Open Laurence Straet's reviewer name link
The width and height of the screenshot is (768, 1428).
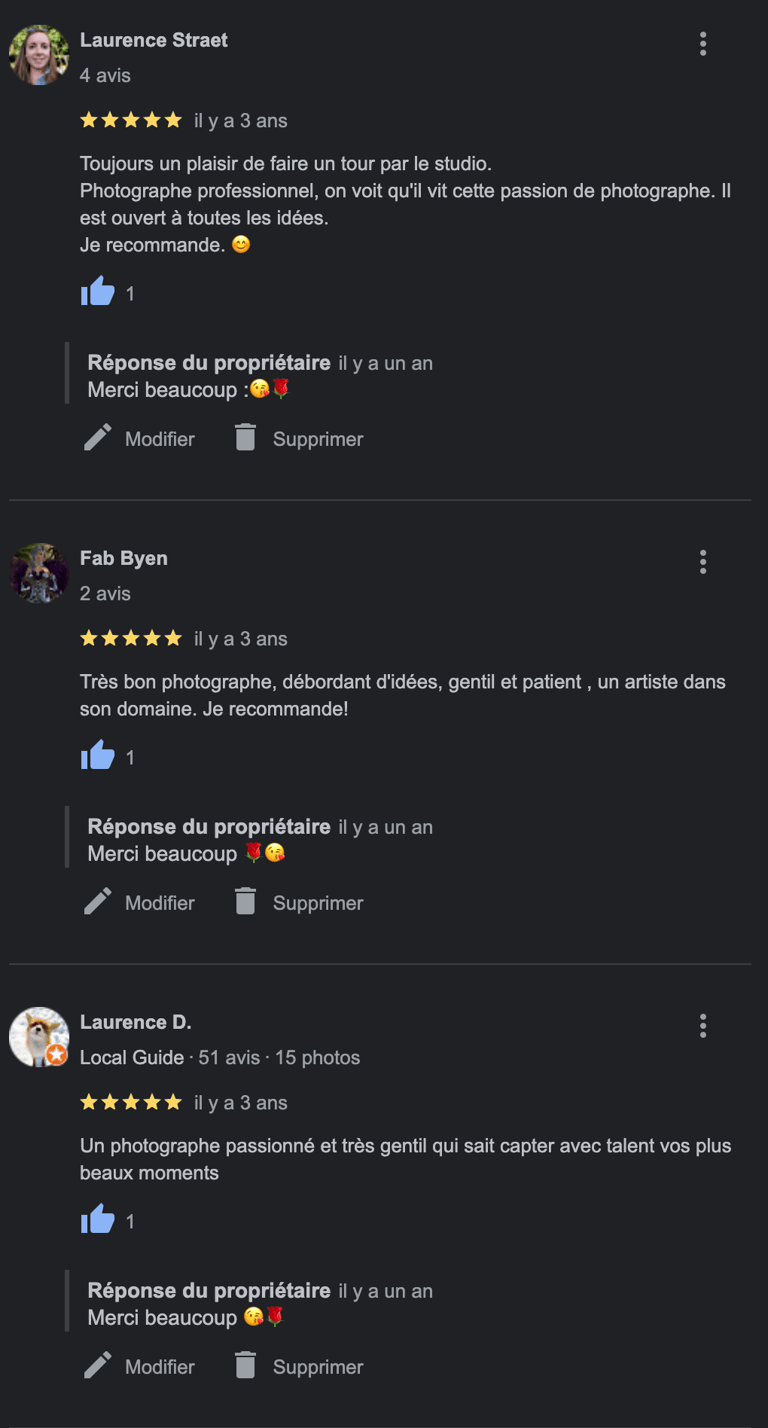[x=154, y=40]
